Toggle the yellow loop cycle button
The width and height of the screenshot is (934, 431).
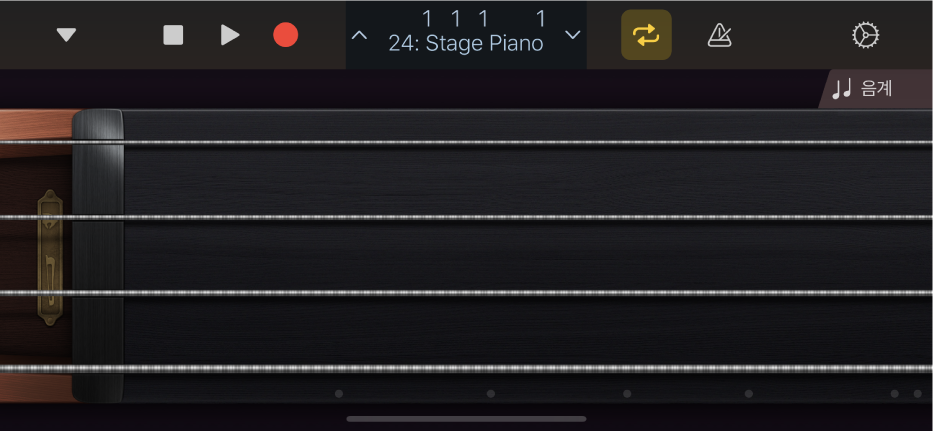pos(646,35)
